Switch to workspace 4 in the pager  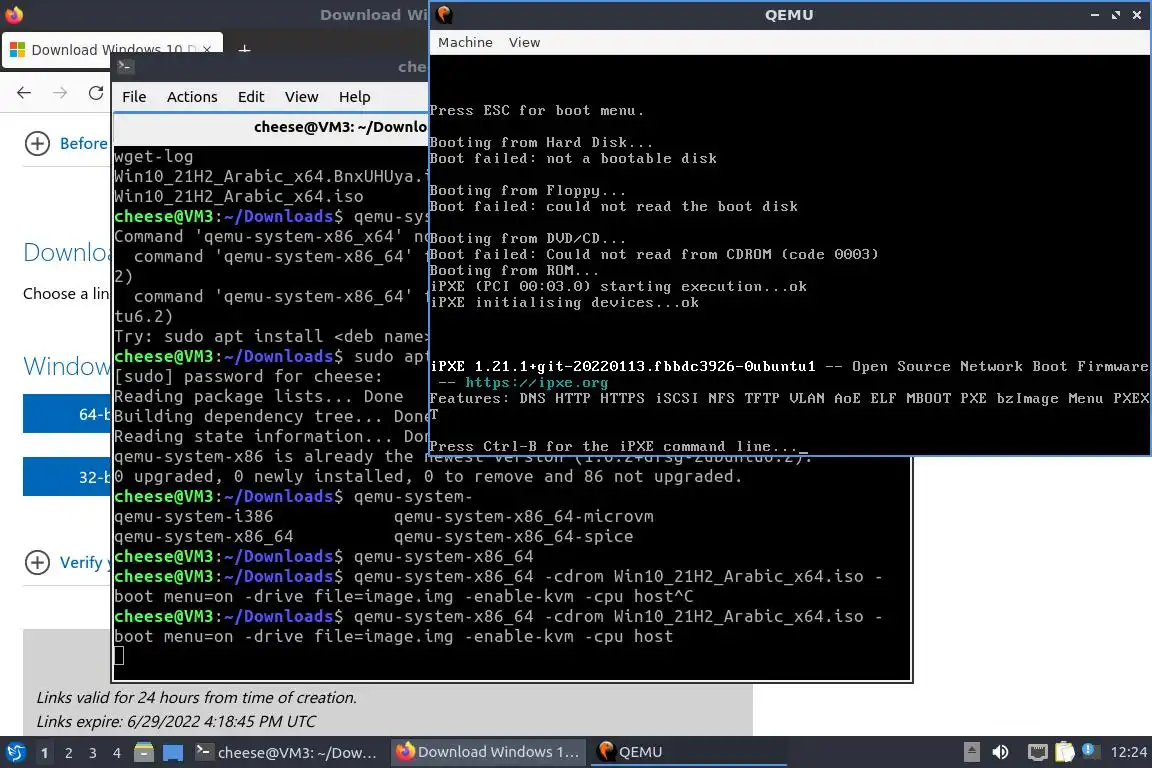tap(117, 753)
